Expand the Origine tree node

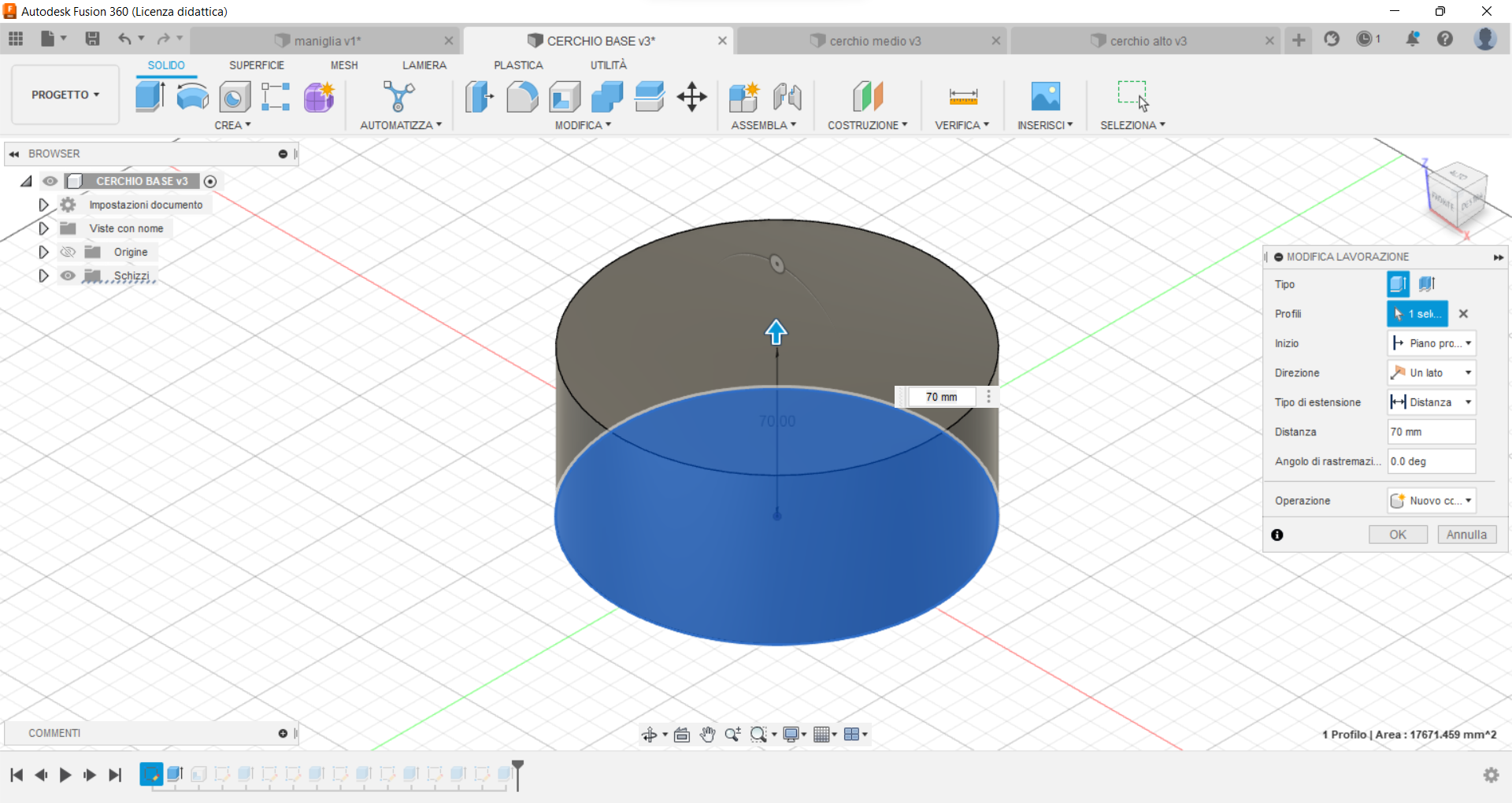point(43,252)
